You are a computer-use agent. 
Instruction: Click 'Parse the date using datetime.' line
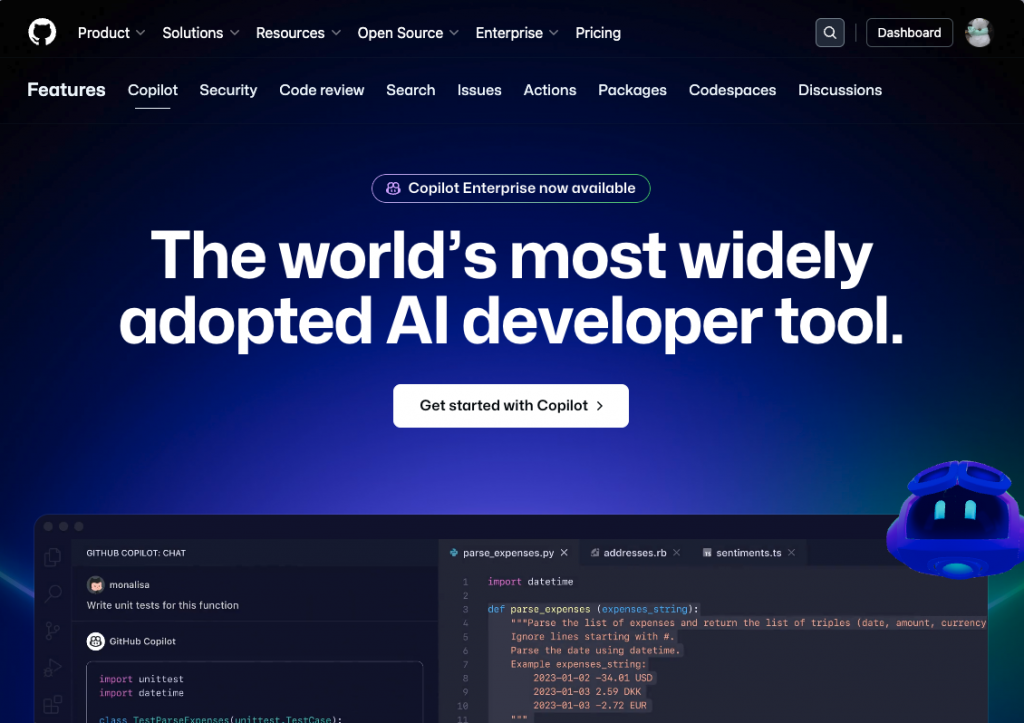click(595, 651)
